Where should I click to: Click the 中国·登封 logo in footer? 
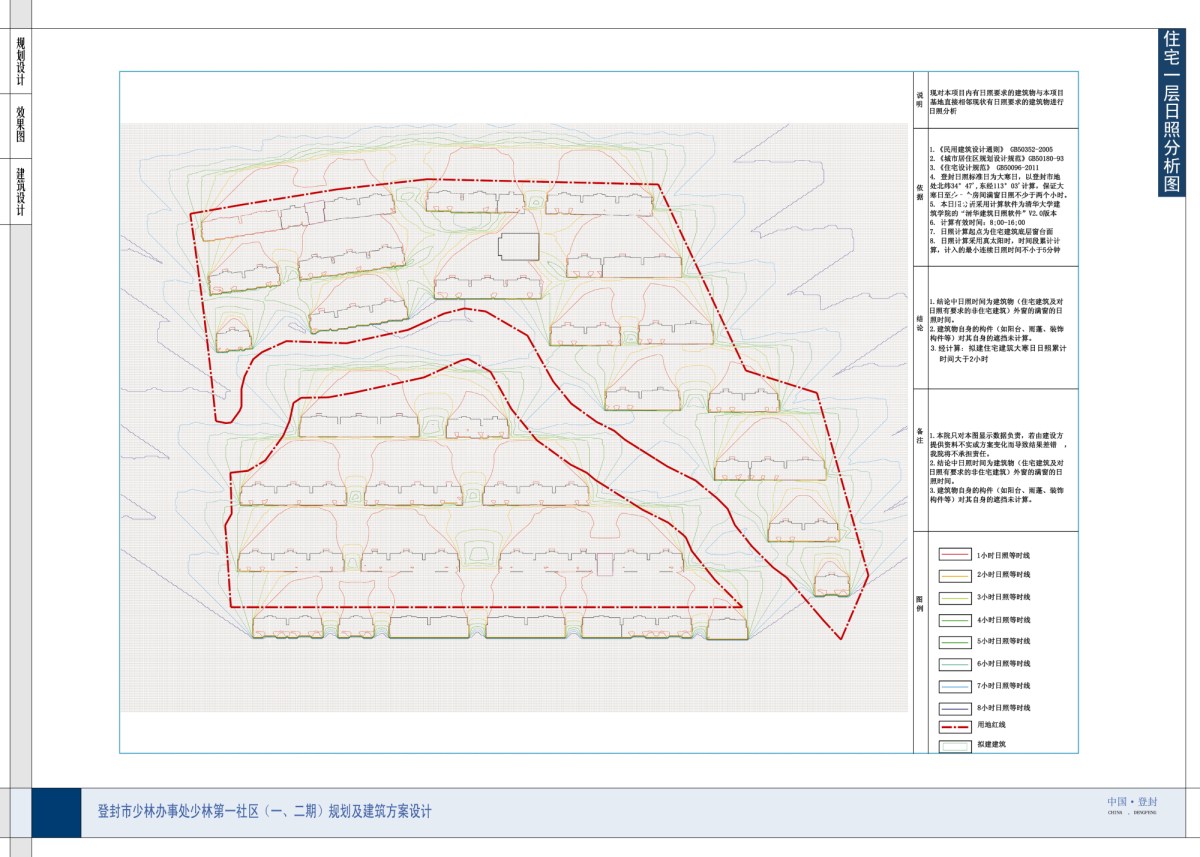coord(1131,804)
